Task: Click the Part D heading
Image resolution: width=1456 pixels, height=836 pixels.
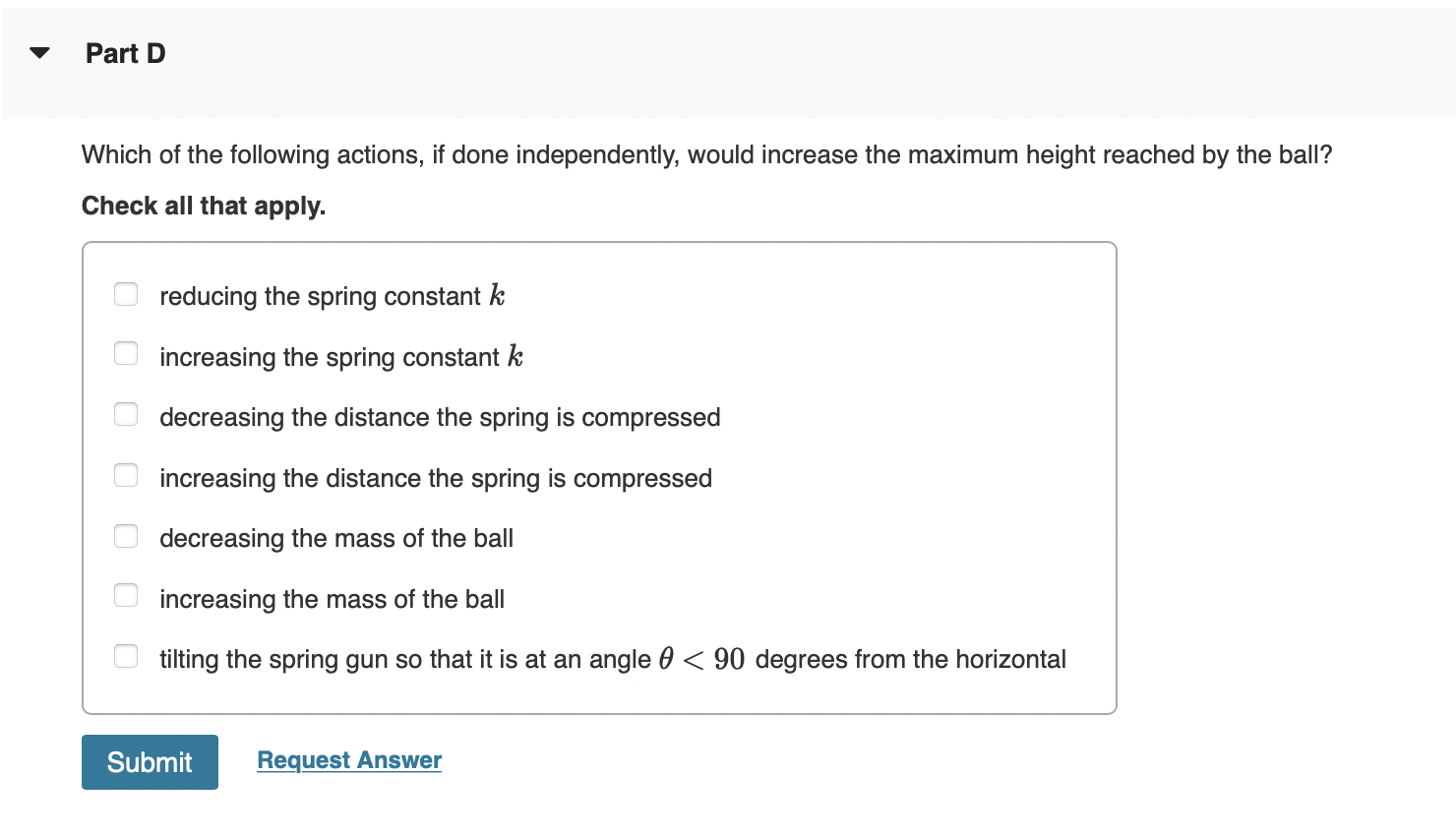Action: click(125, 53)
